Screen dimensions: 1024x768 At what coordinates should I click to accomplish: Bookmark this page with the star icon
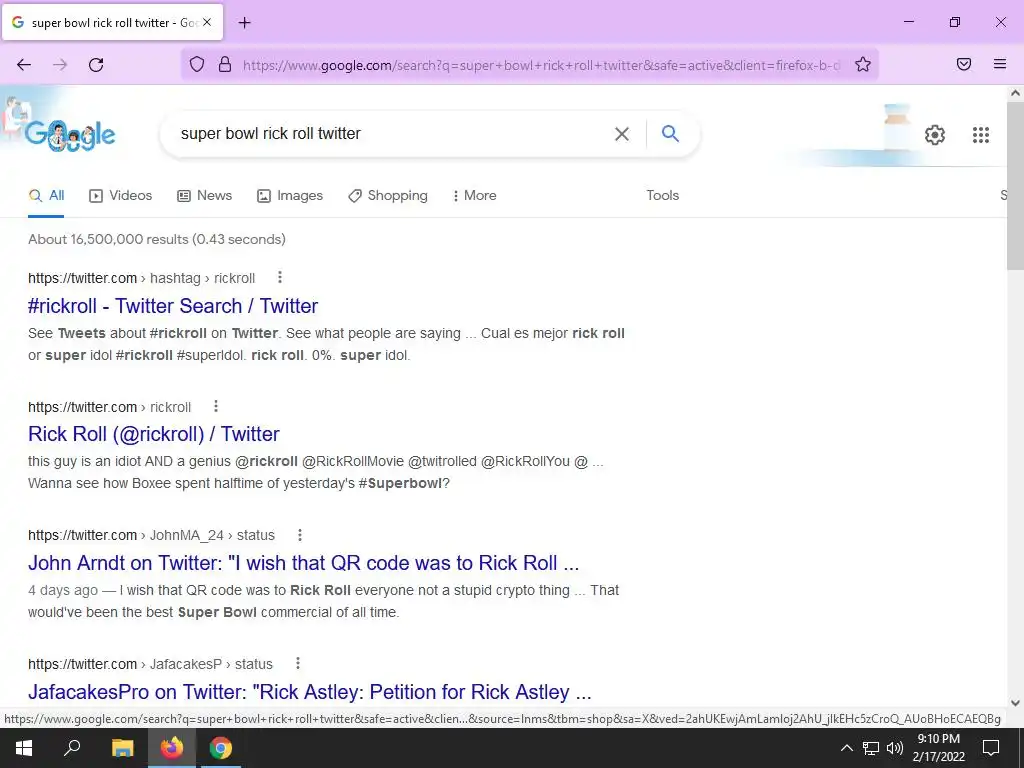point(863,64)
